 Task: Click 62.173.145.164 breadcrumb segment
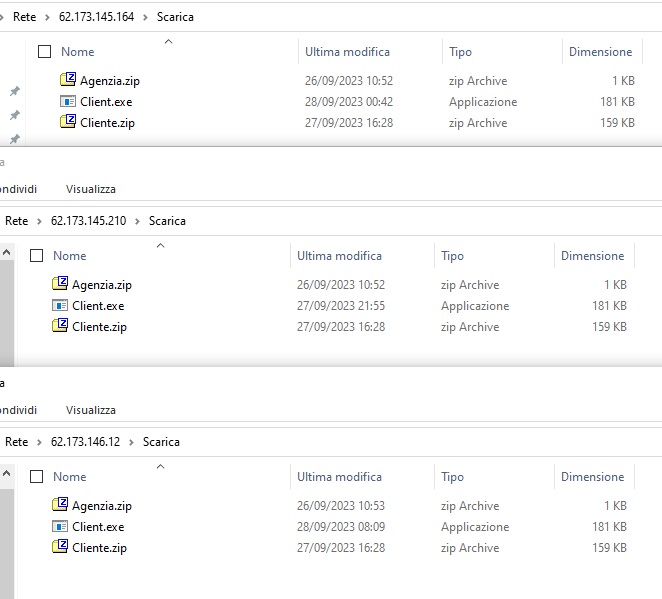click(96, 17)
